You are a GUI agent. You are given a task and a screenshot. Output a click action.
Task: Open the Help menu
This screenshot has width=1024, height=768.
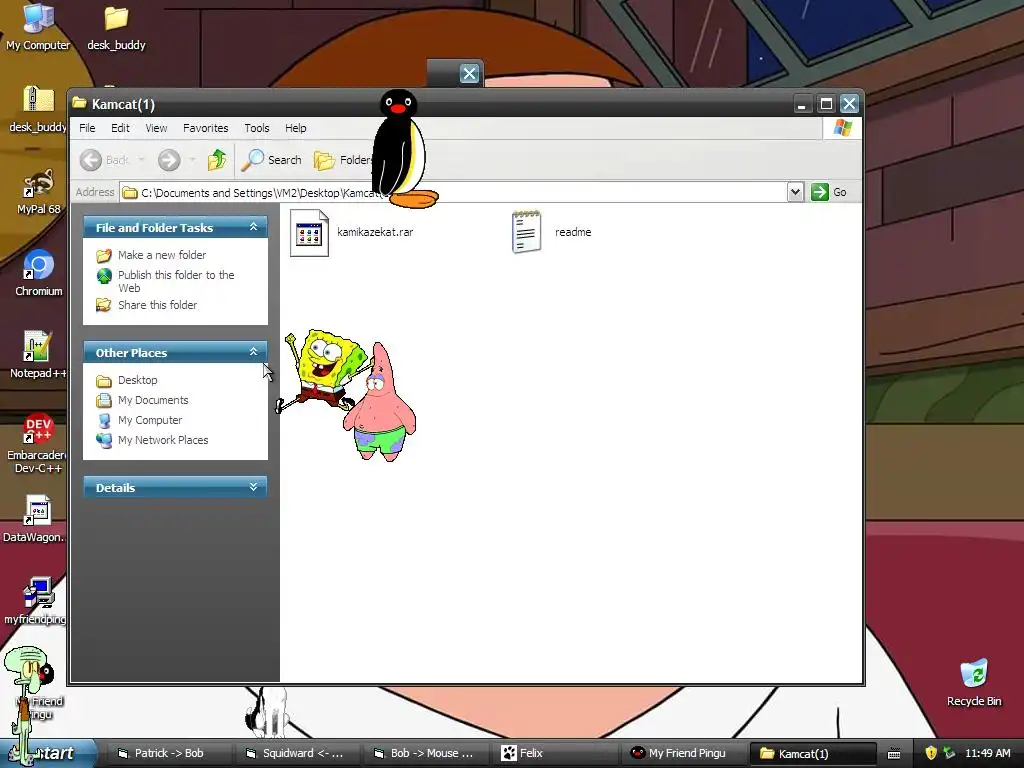click(296, 128)
